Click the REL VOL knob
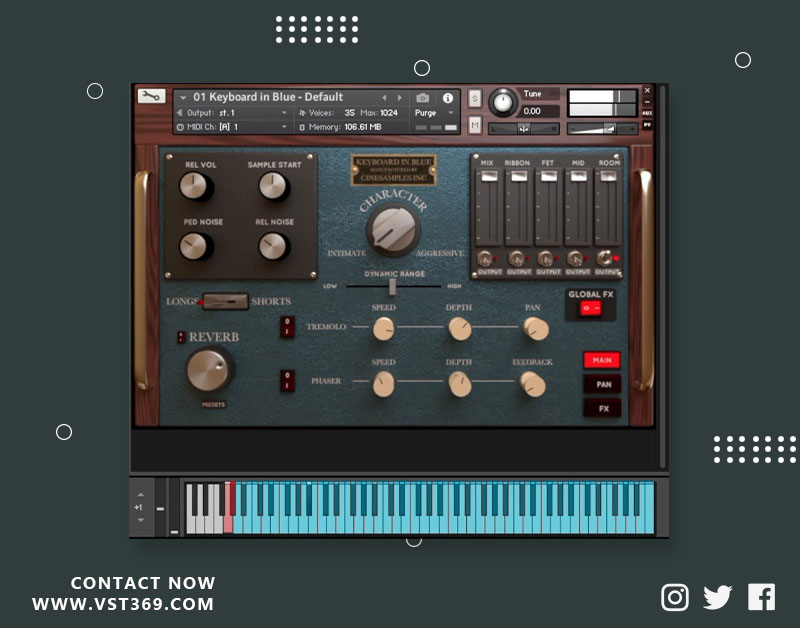 (x=194, y=186)
